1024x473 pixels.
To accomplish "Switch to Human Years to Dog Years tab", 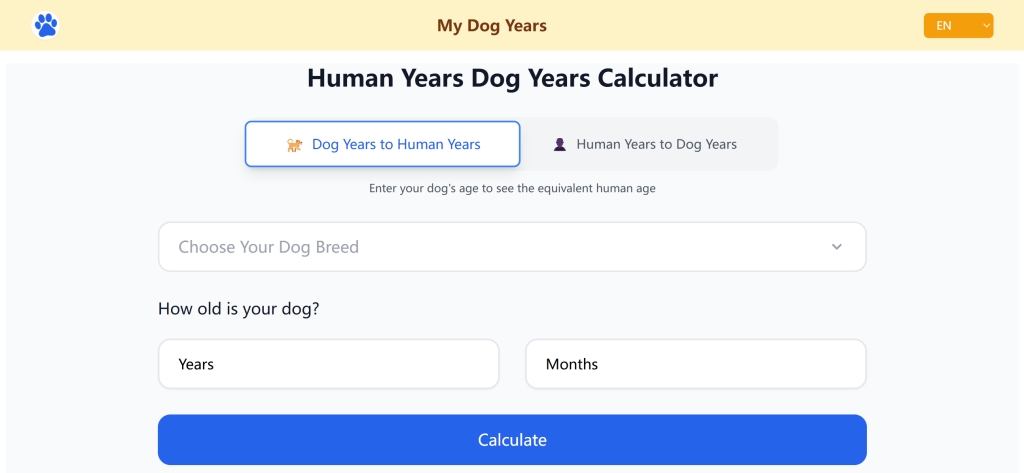I will point(647,144).
